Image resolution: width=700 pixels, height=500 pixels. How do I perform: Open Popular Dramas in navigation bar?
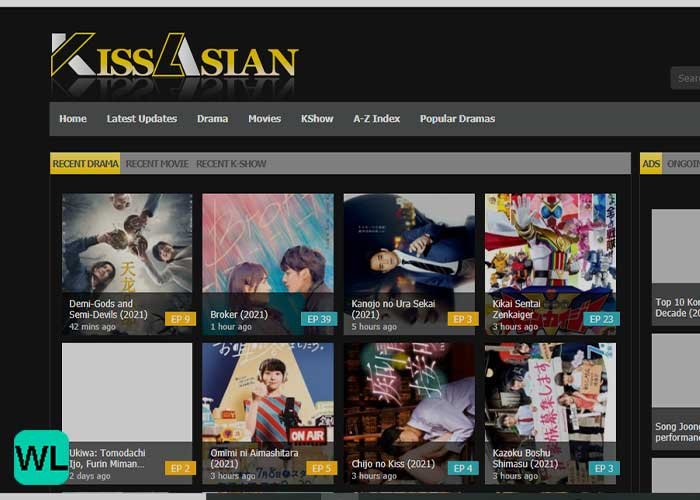click(x=457, y=119)
